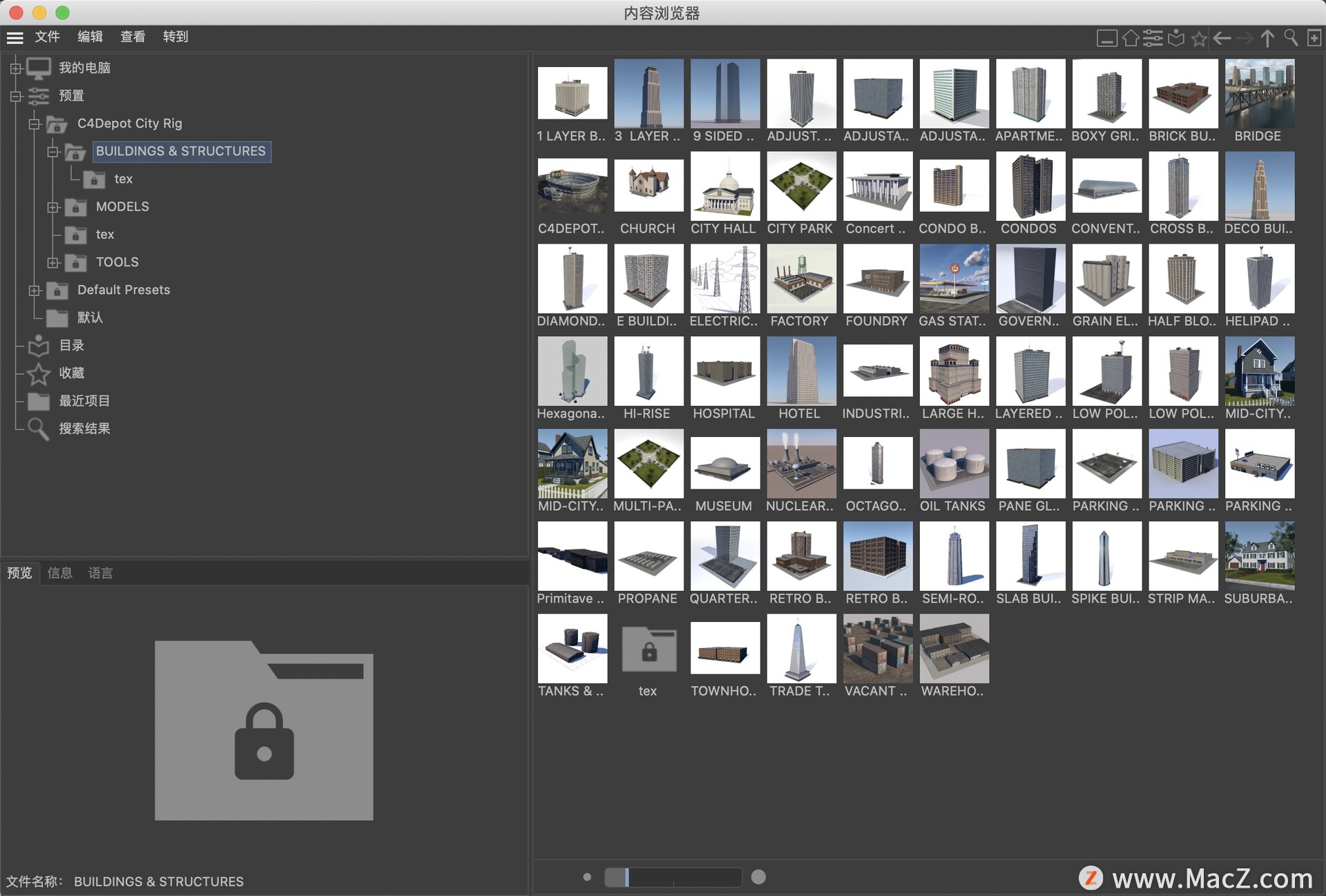Open the 转到 menu
Viewport: 1326px width, 896px height.
175,37
